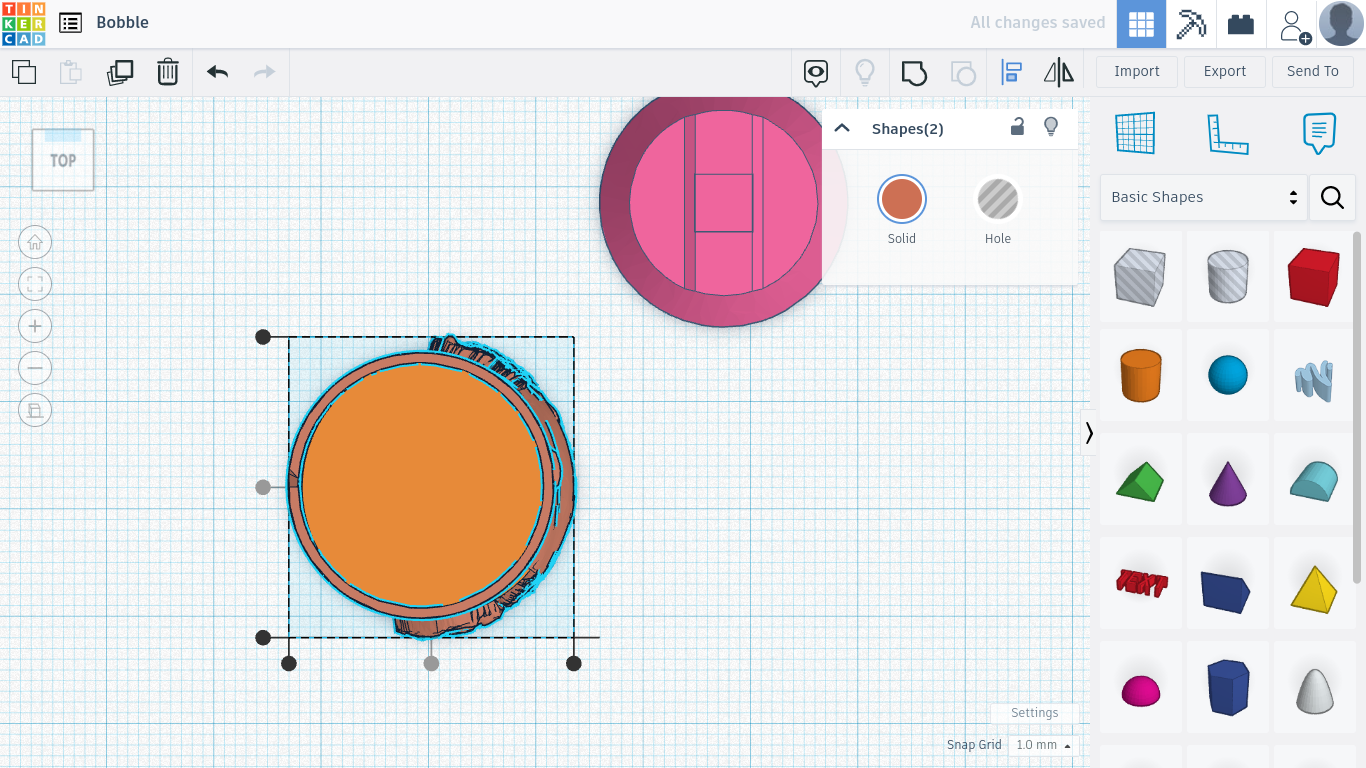This screenshot has width=1366, height=768.
Task: Open the designs list icon beside Bobble
Action: point(70,23)
